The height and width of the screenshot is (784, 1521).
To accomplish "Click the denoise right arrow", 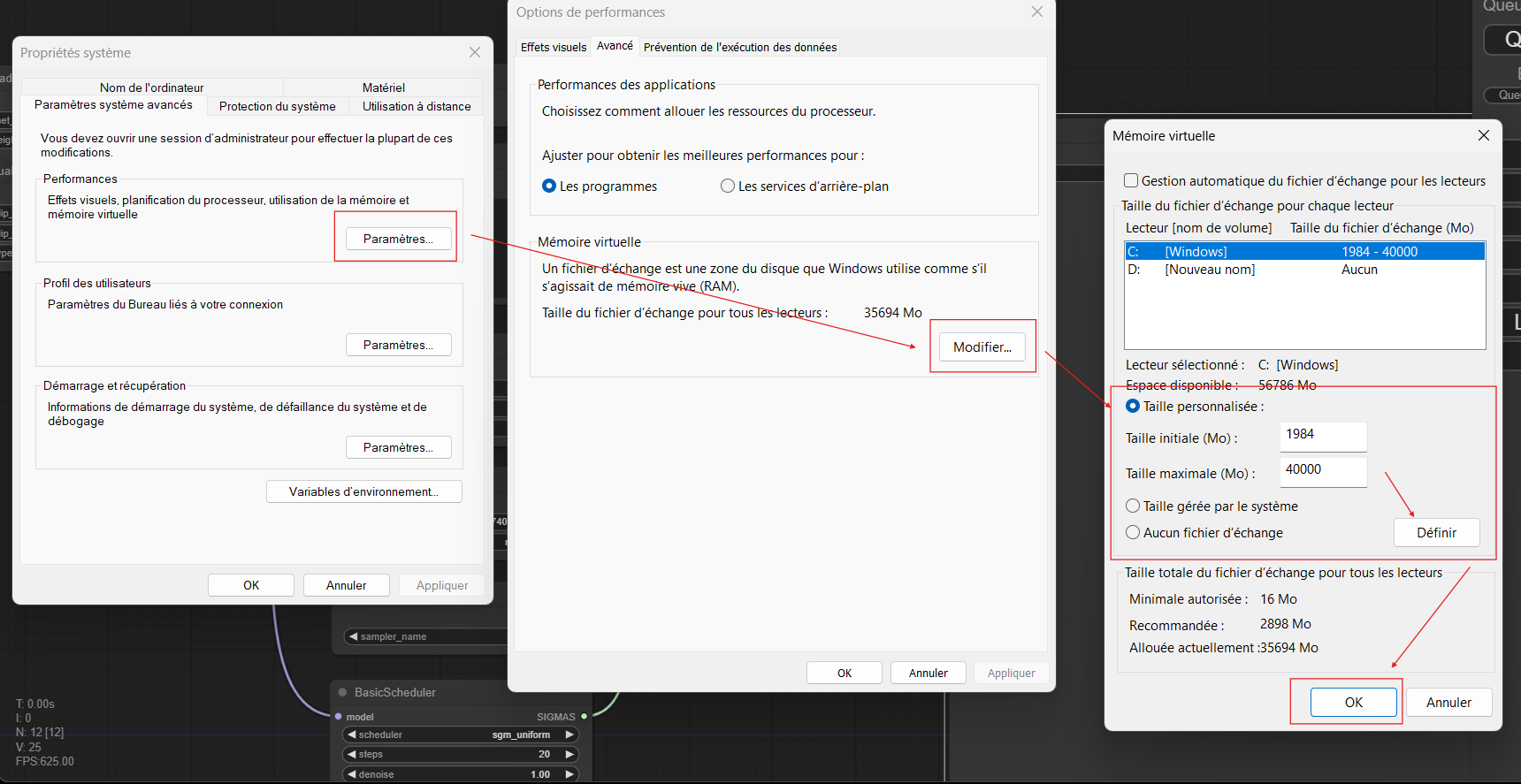I will coord(569,774).
